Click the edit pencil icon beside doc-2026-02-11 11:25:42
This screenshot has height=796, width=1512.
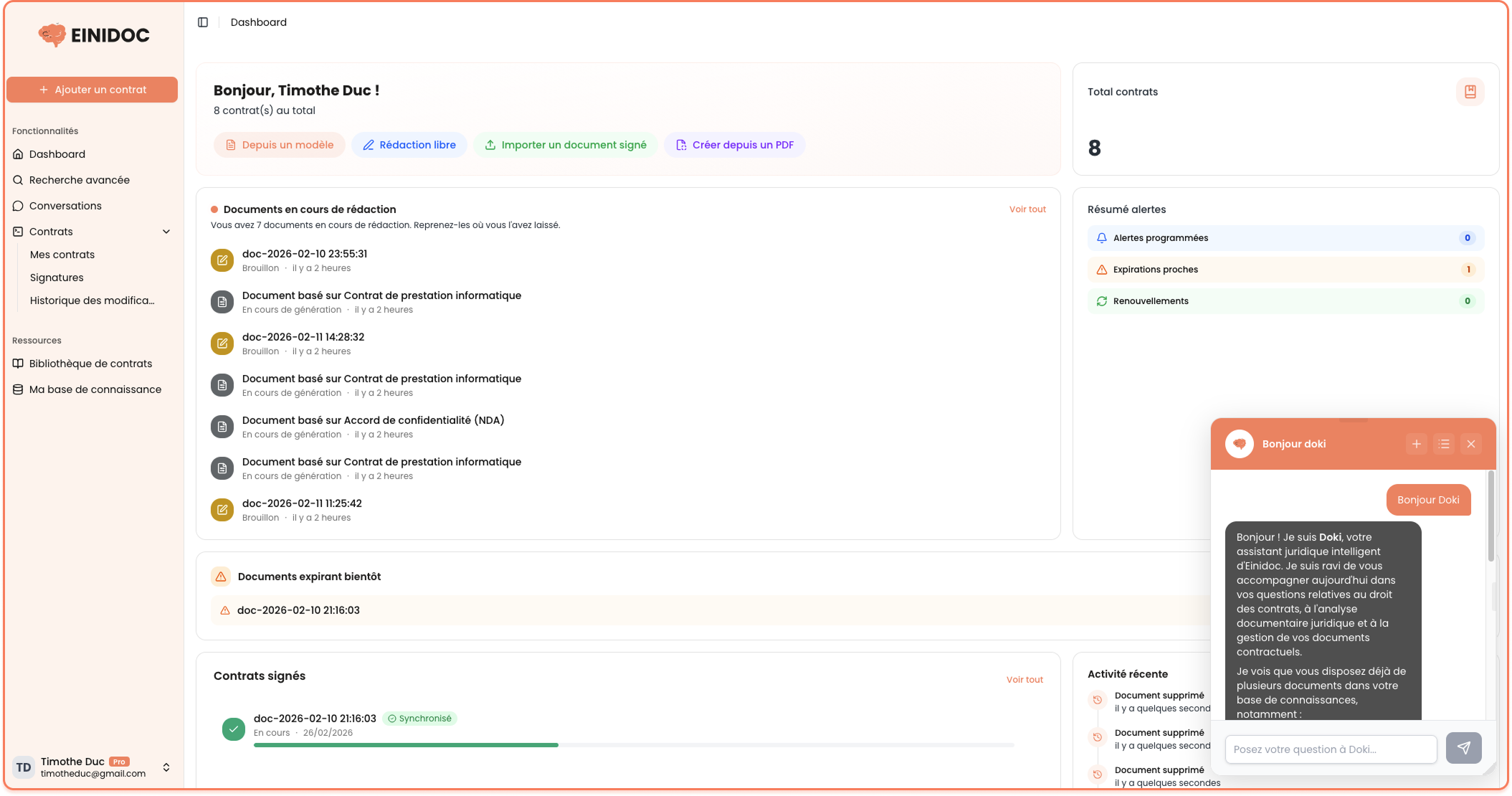point(222,509)
